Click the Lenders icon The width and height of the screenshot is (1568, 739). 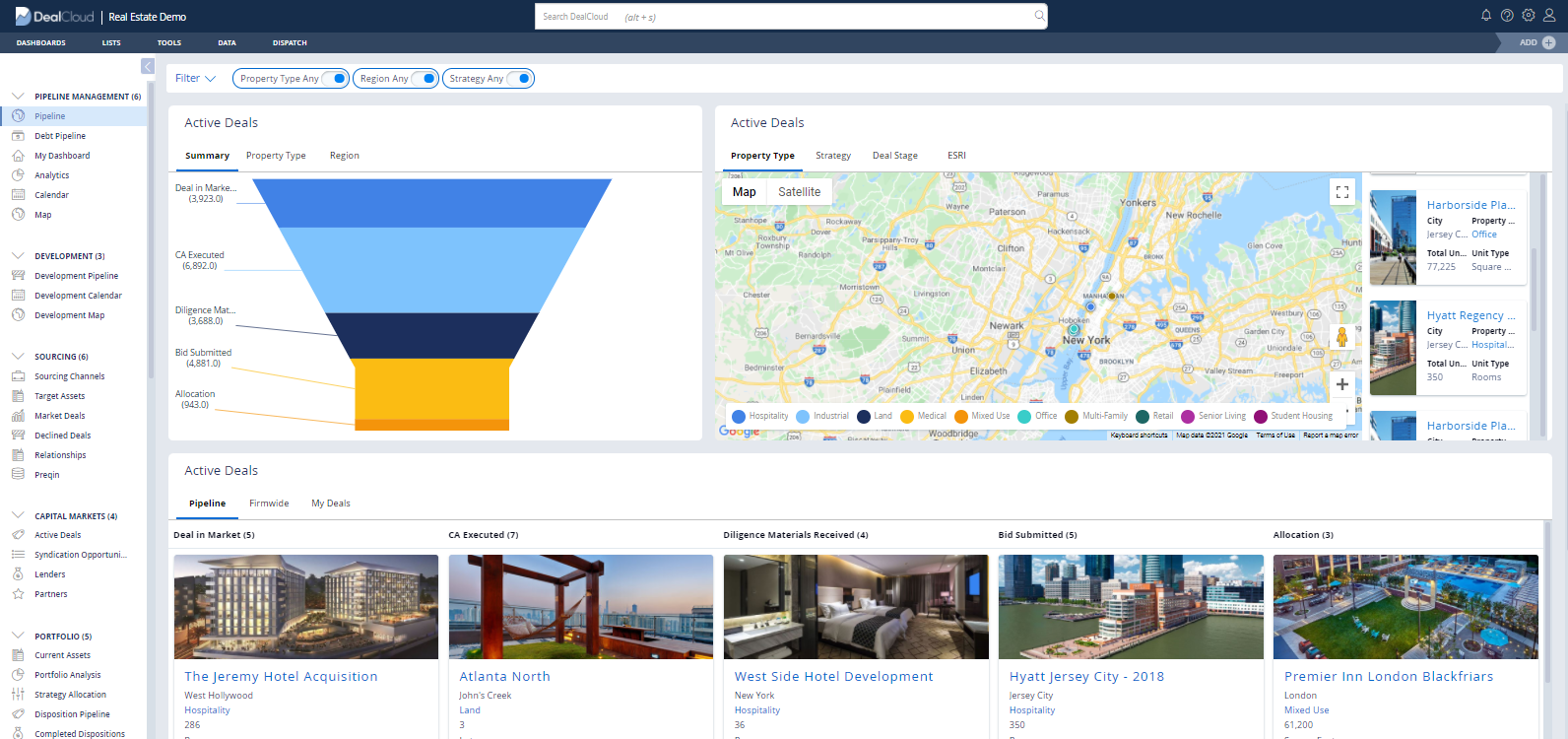18,574
